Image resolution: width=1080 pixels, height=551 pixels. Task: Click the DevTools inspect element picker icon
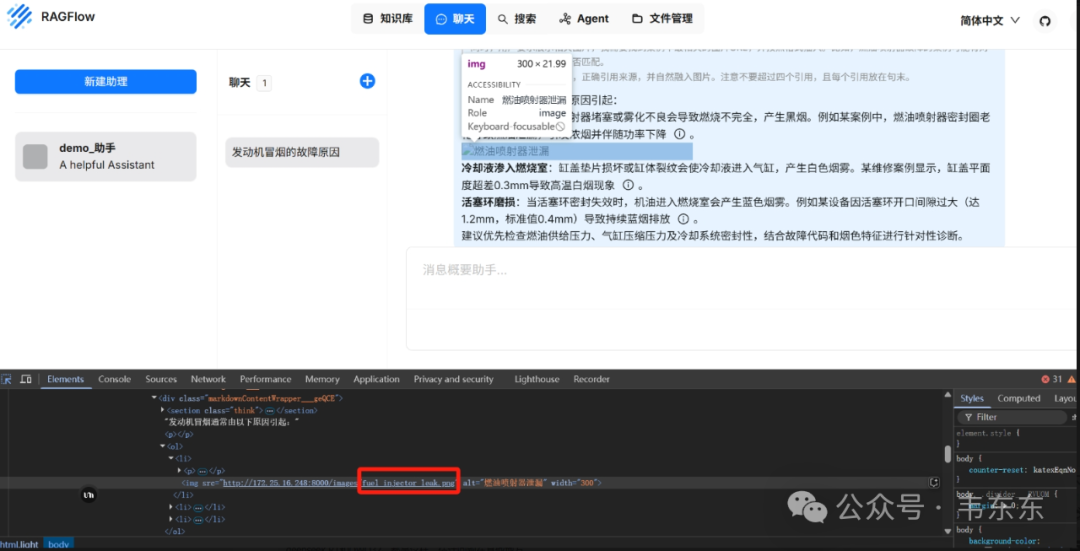click(7, 380)
